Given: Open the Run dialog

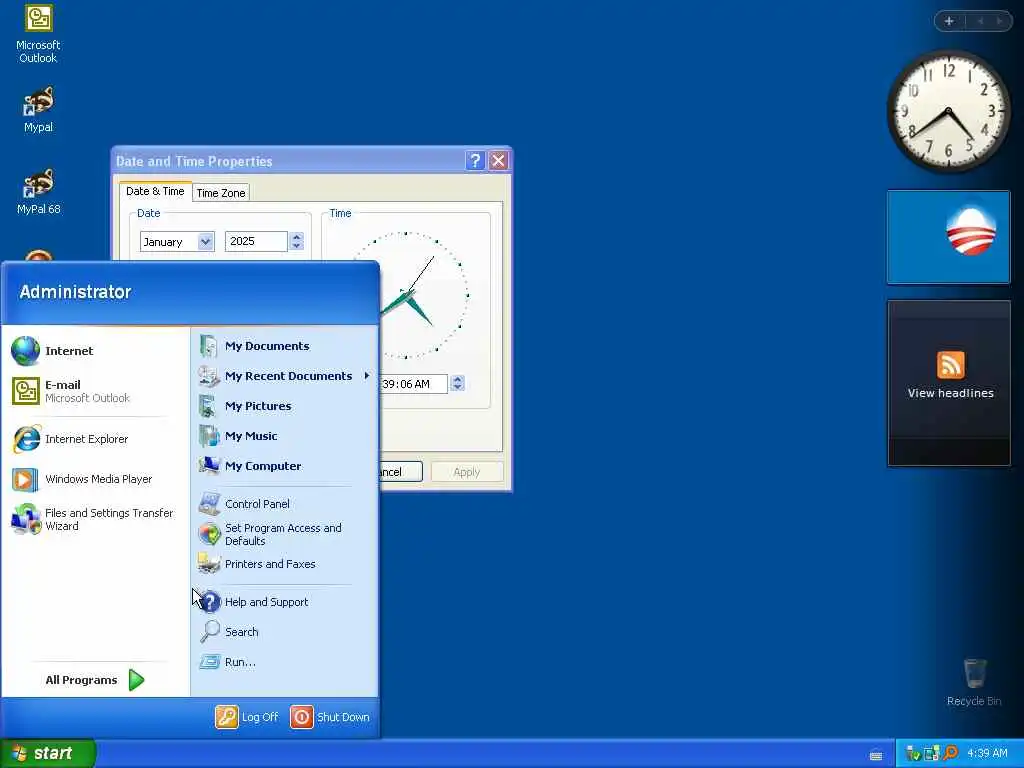Looking at the screenshot, I should coord(283,662).
